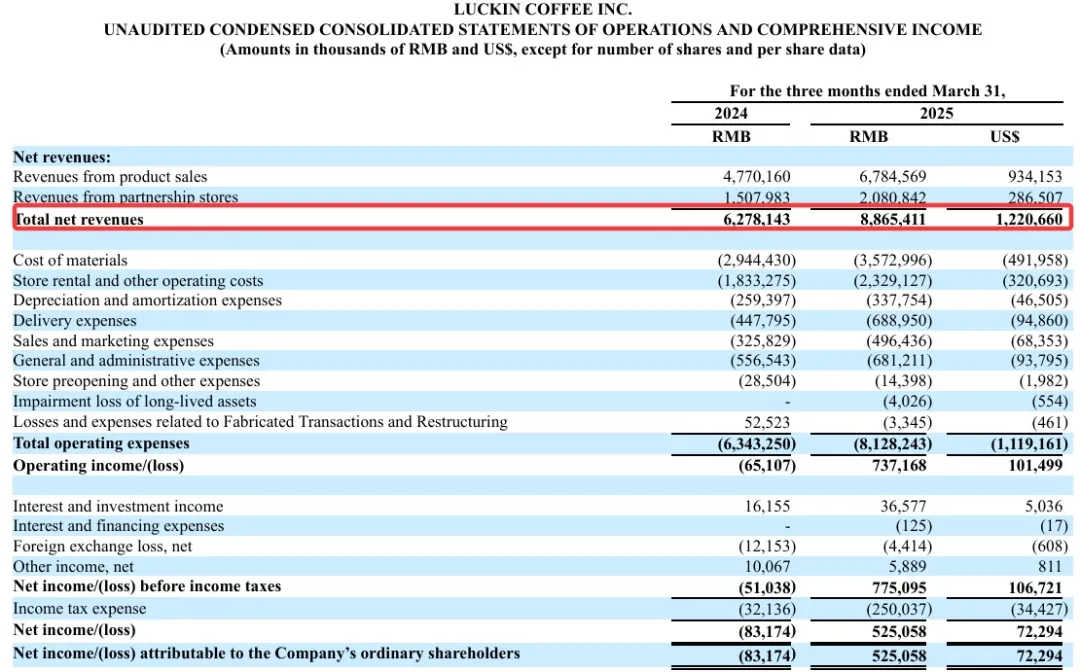Select Fabricated Transactions 2024 value 52,523

click(x=767, y=422)
